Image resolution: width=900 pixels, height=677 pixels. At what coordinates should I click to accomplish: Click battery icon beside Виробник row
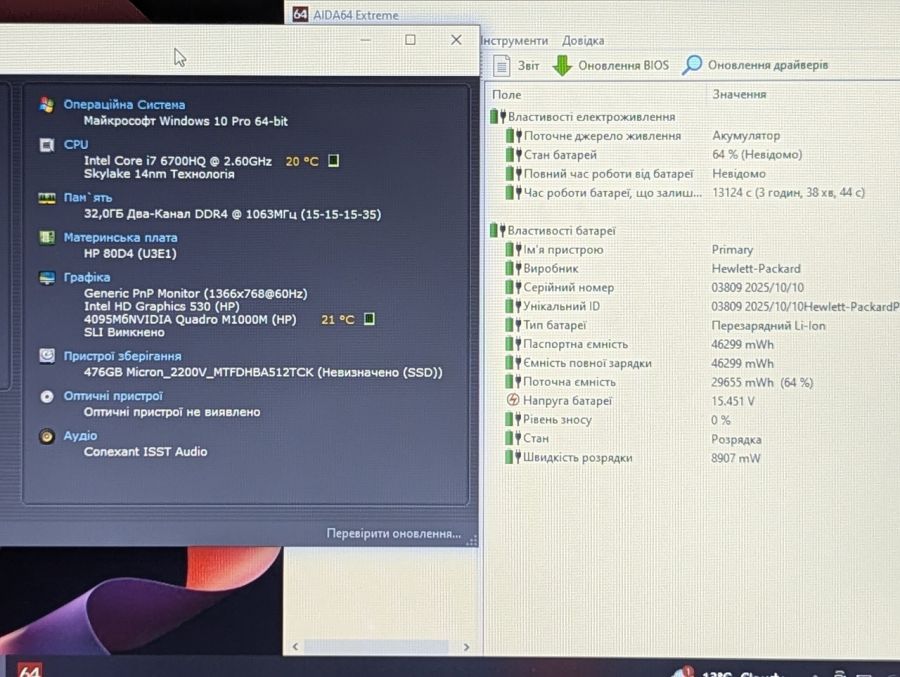[513, 268]
